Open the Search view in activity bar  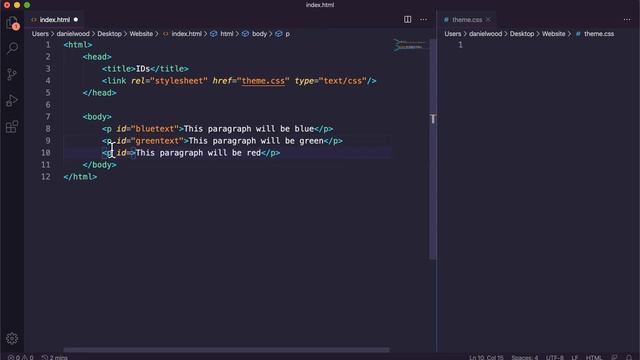tap(12, 48)
